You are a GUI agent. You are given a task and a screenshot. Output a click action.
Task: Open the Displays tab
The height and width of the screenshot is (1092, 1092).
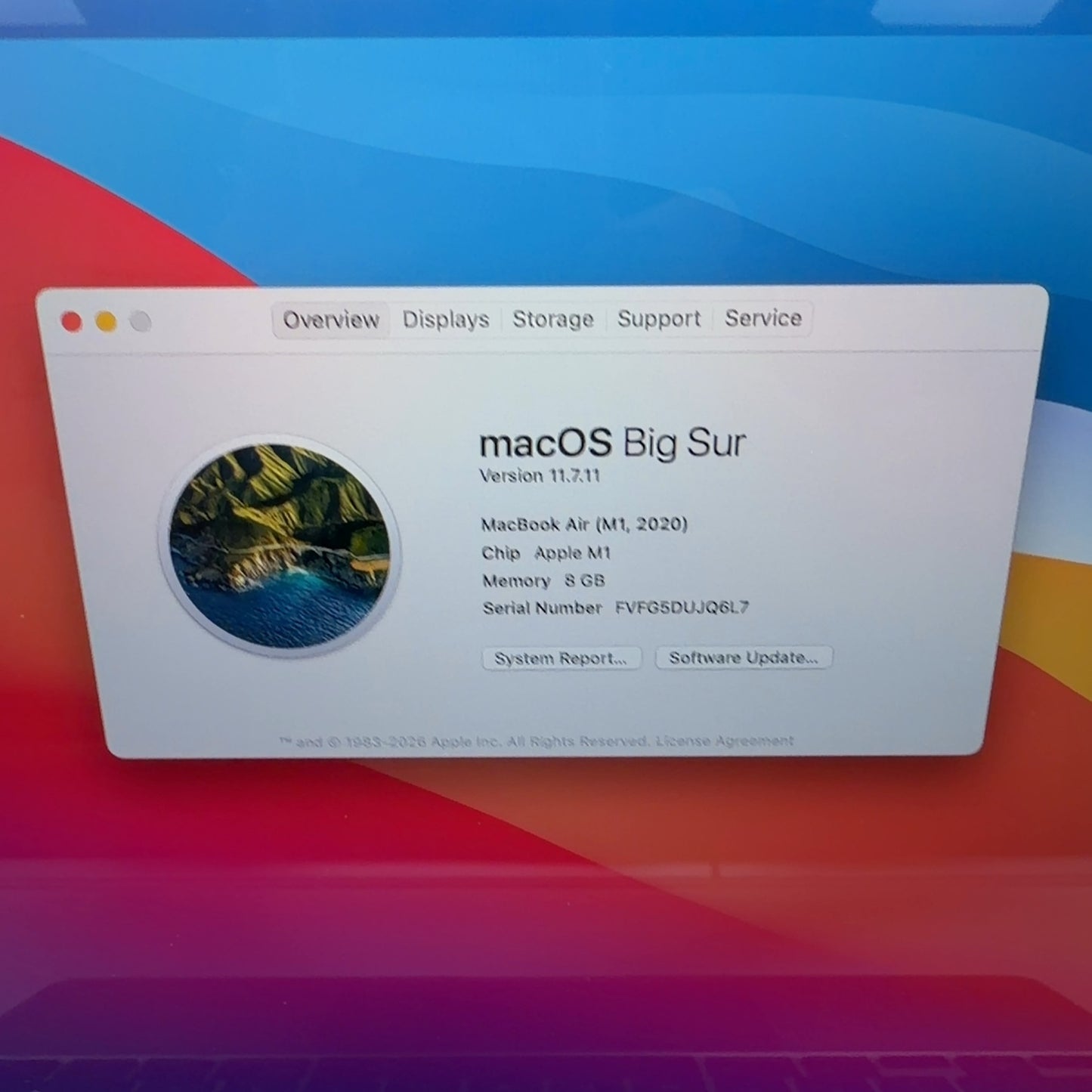pyautogui.click(x=446, y=320)
